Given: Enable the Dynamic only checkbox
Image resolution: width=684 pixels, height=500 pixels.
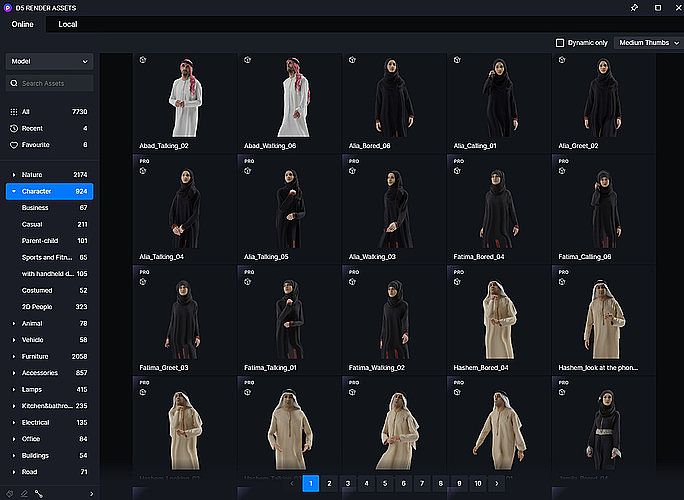Looking at the screenshot, I should [x=560, y=42].
